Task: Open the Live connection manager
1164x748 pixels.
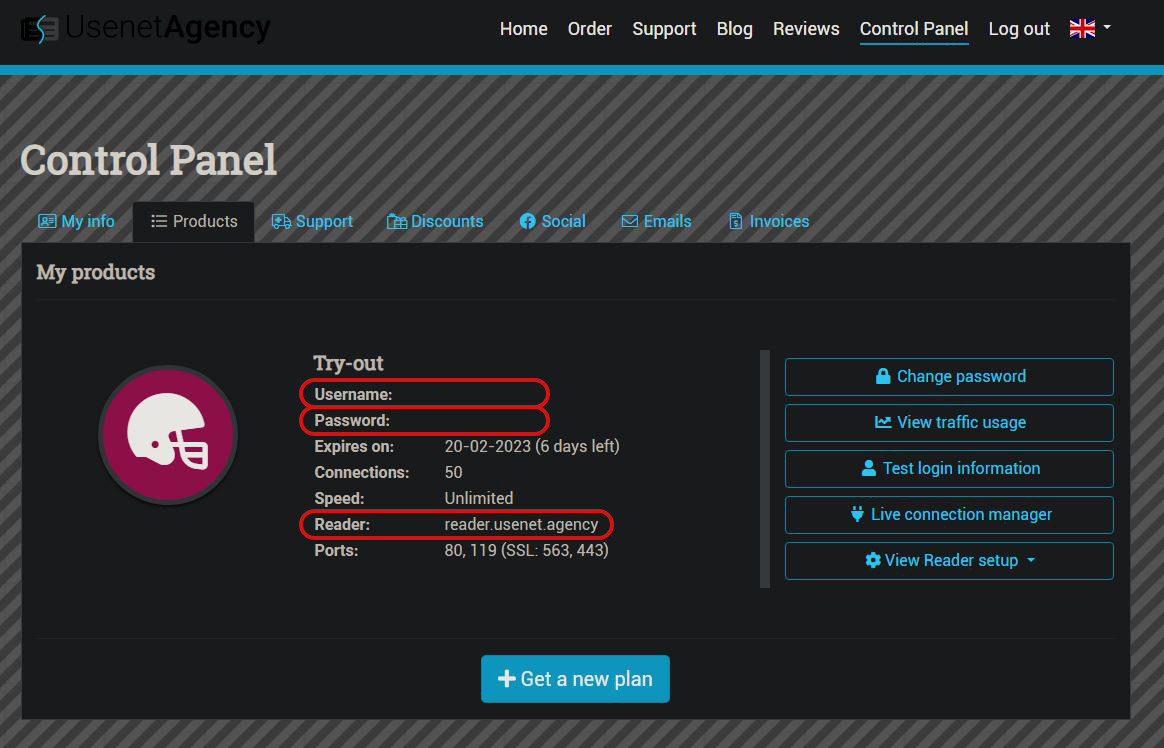Action: (949, 515)
